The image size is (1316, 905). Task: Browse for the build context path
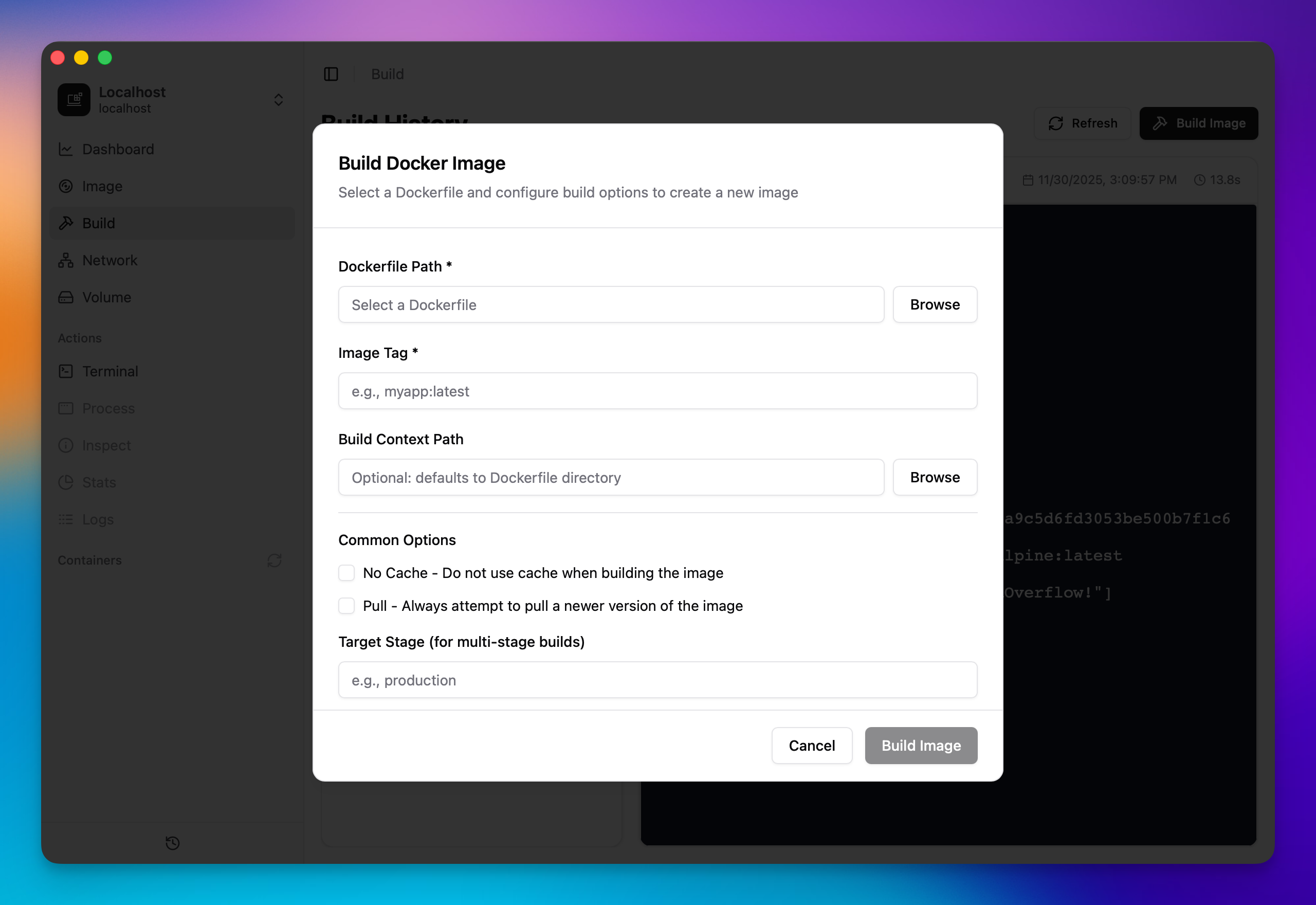pos(935,478)
